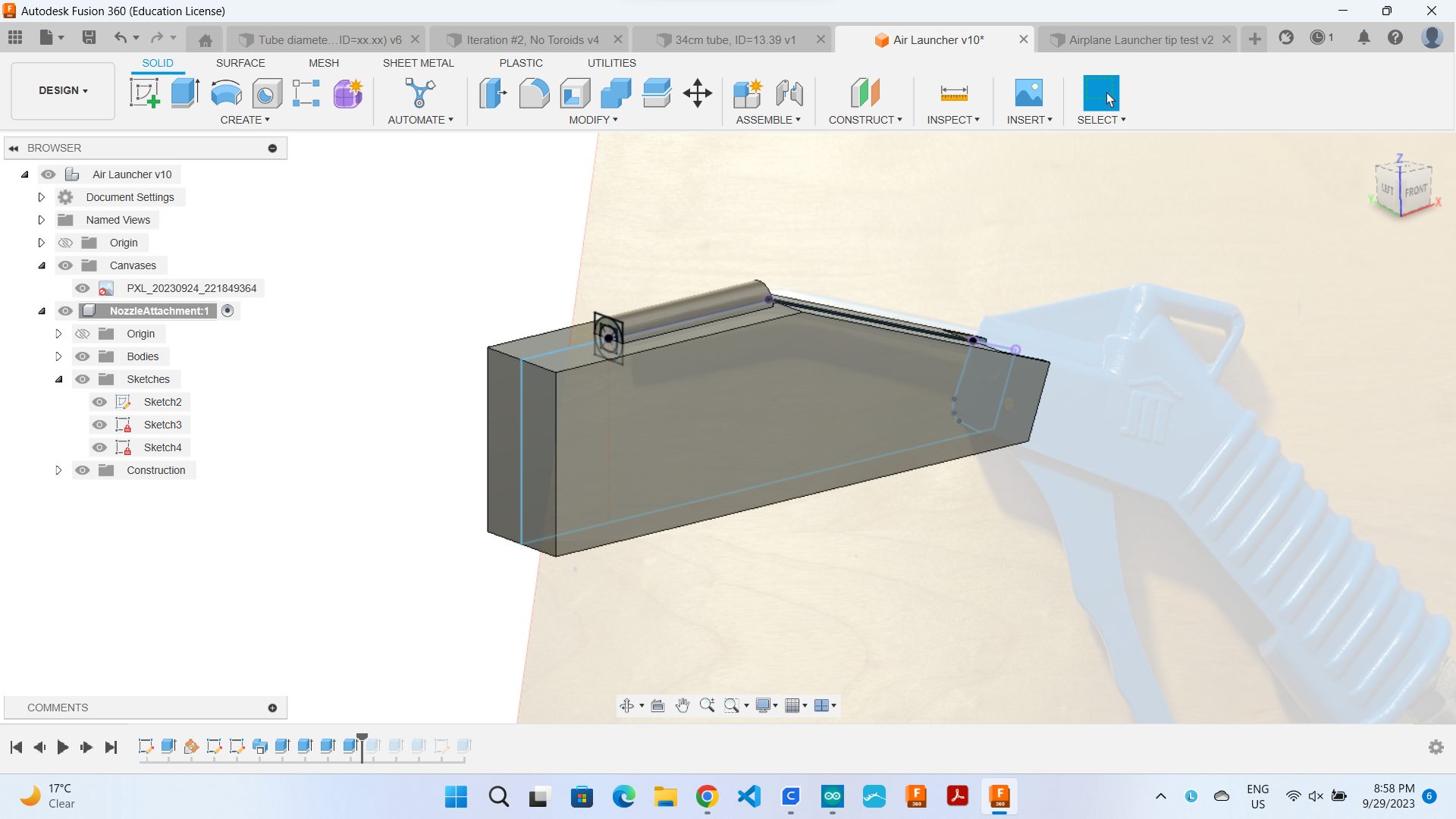This screenshot has height=819, width=1456.
Task: Toggle visibility of Sketch3
Action: point(100,424)
